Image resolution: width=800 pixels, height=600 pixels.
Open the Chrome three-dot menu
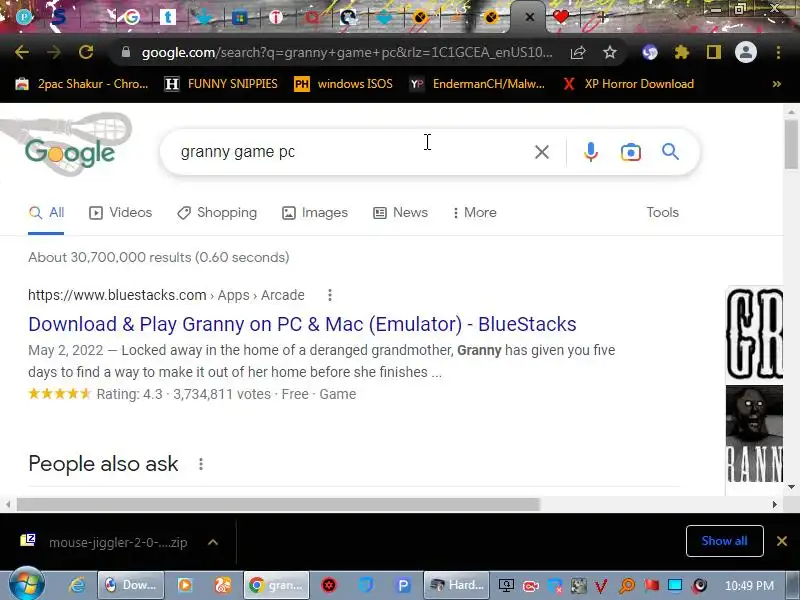click(778, 52)
